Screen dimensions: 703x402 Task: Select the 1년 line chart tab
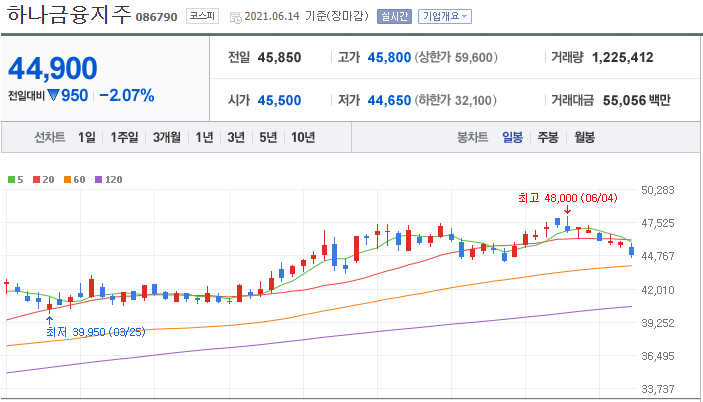[204, 137]
